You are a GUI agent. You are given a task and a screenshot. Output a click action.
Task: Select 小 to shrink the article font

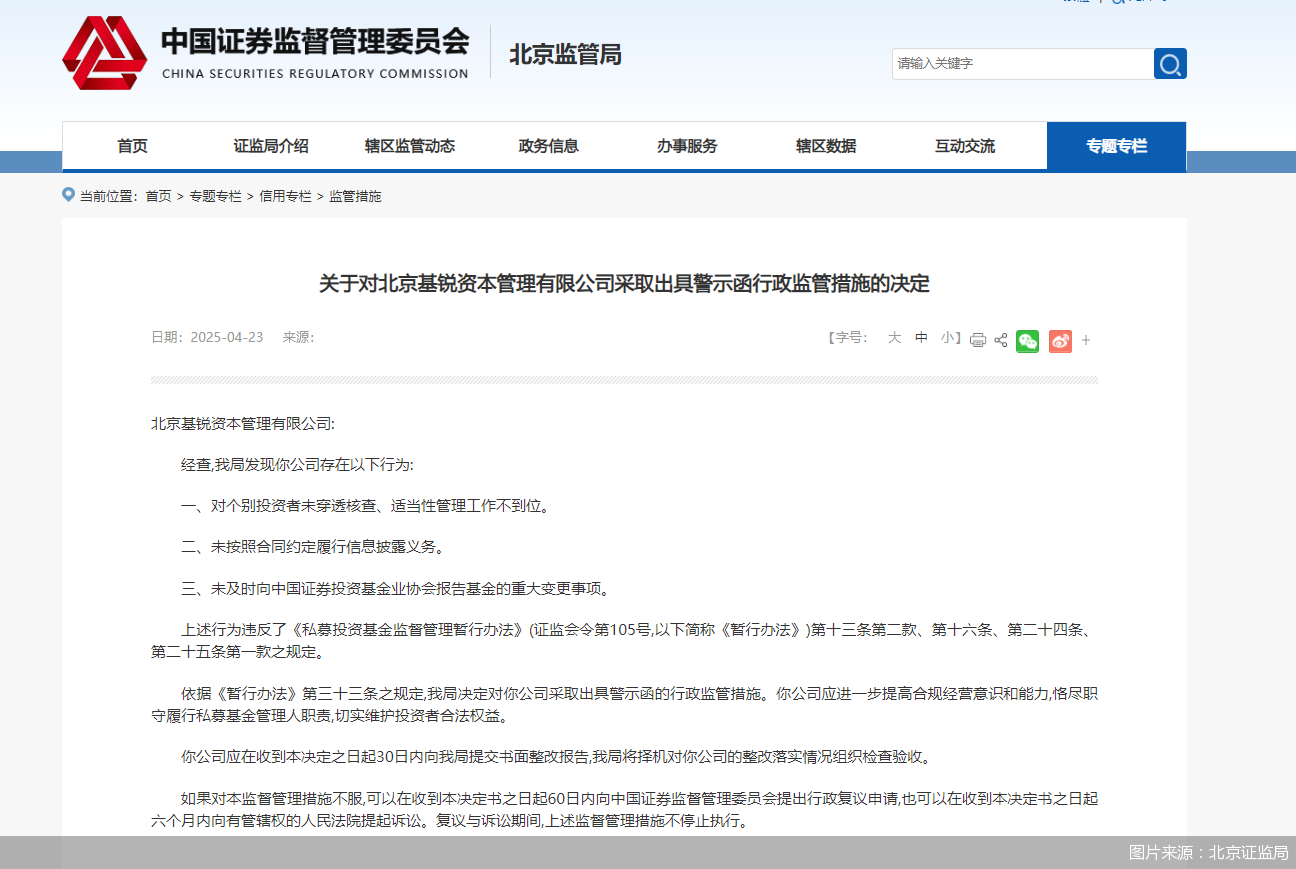tap(946, 338)
